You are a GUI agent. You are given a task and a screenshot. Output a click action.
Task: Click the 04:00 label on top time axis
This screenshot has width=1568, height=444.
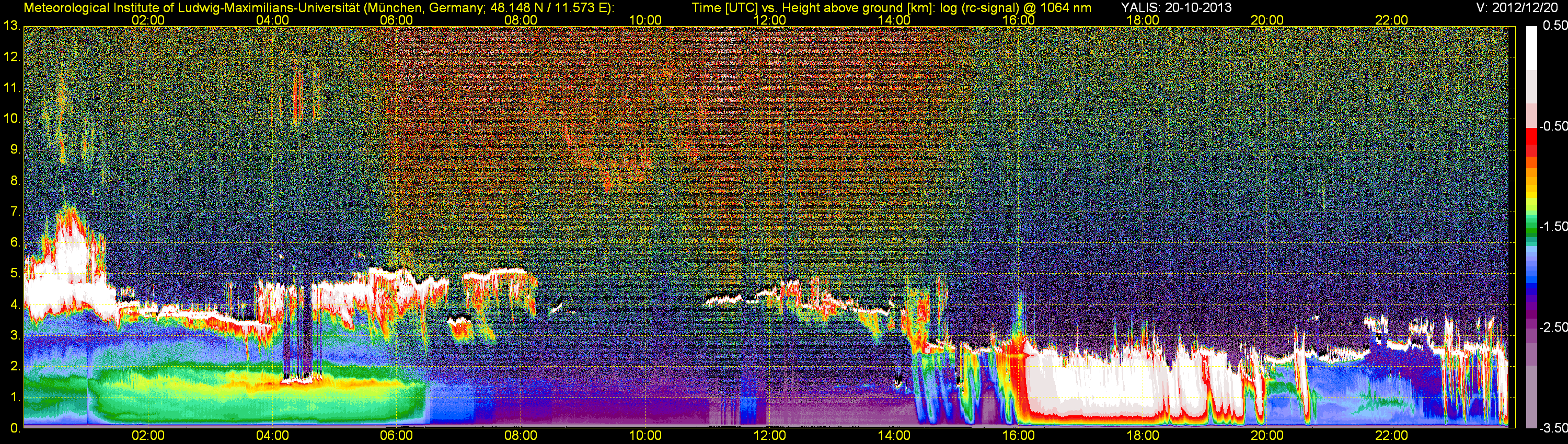(272, 19)
